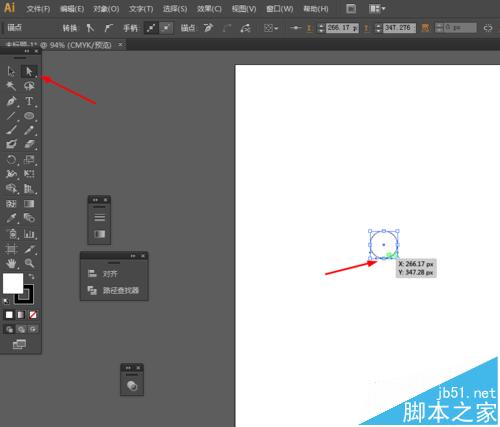Select the Scale tool
The width and height of the screenshot is (500, 427).
(x=29, y=159)
